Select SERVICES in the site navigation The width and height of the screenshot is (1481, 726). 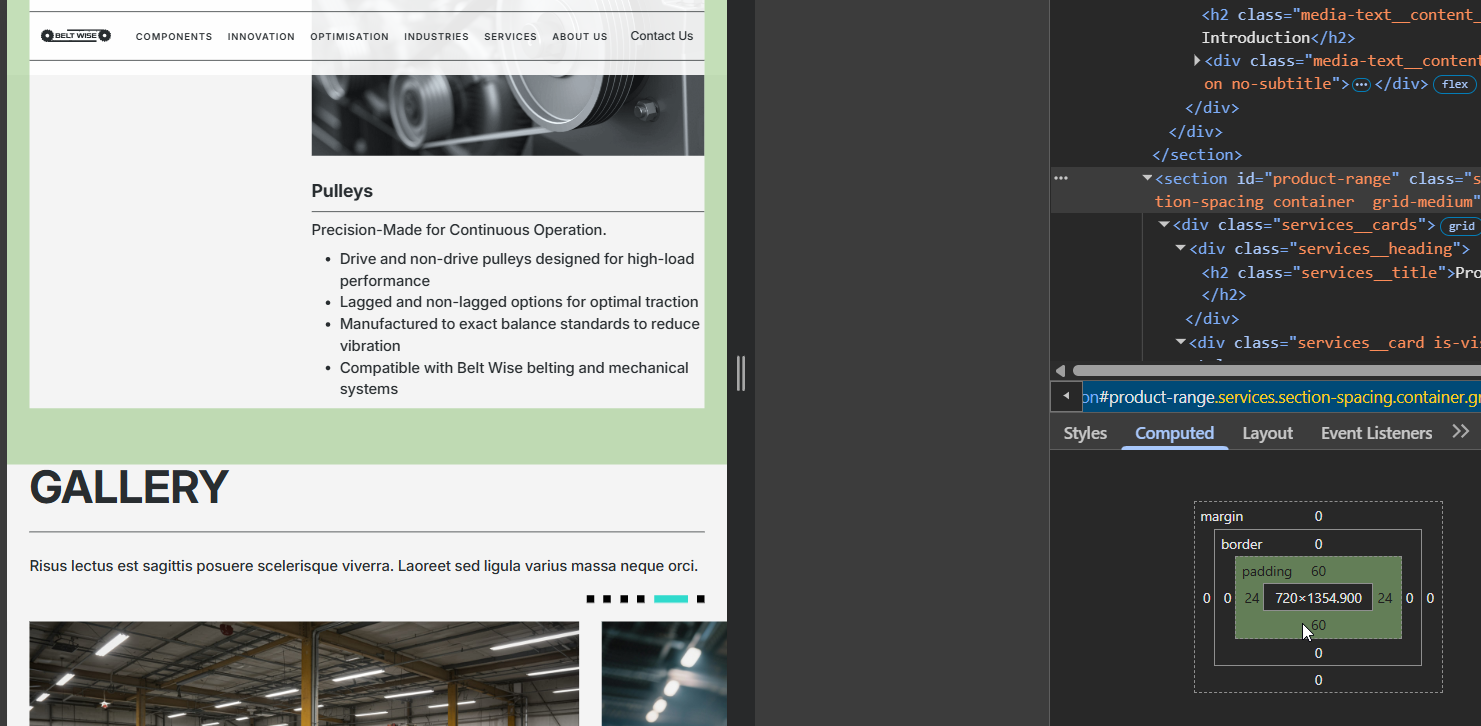pyautogui.click(x=510, y=37)
